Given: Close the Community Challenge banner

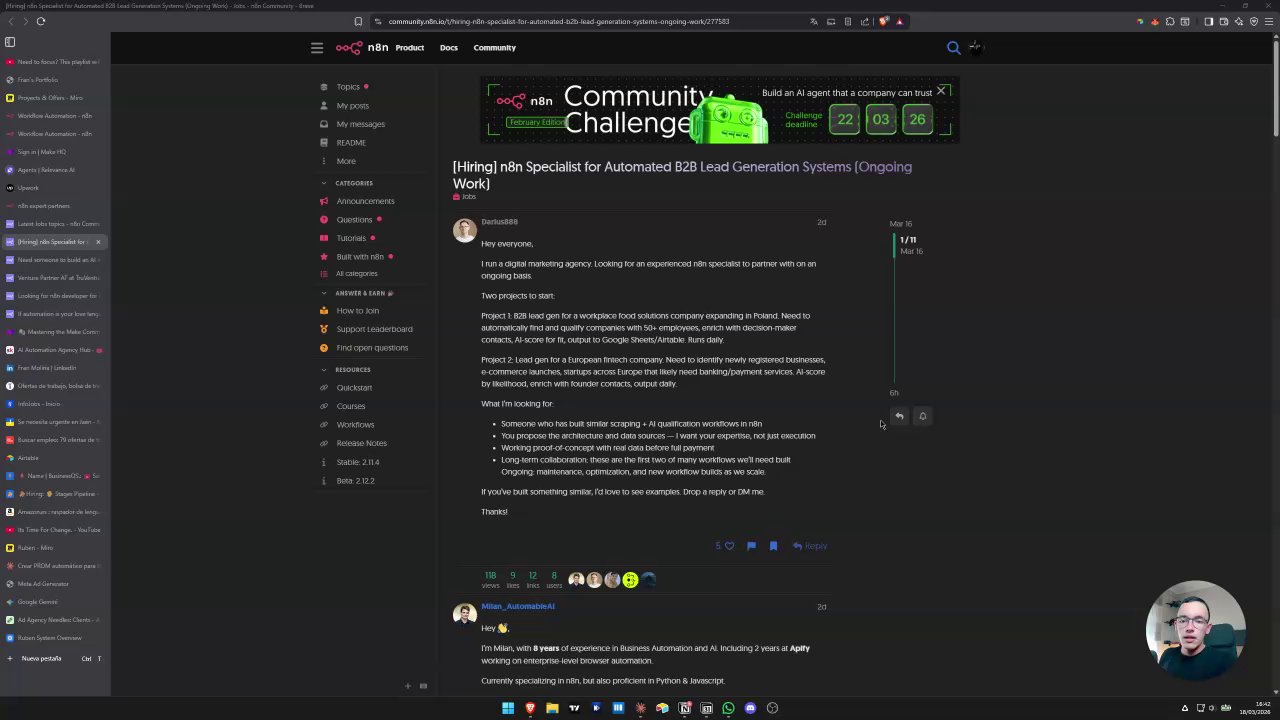Looking at the screenshot, I should click(x=941, y=91).
